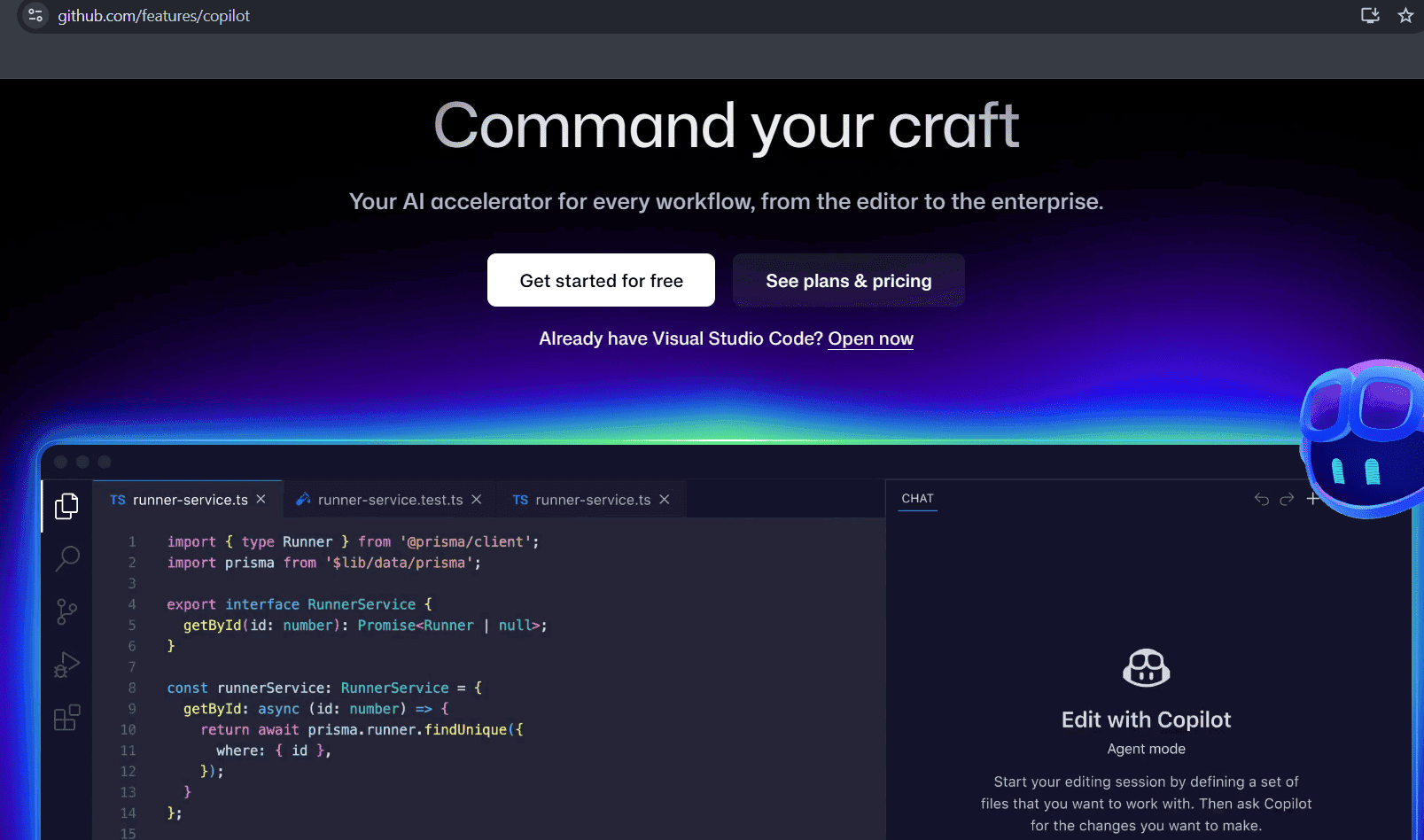Select the CHAT panel tab

[x=917, y=499]
